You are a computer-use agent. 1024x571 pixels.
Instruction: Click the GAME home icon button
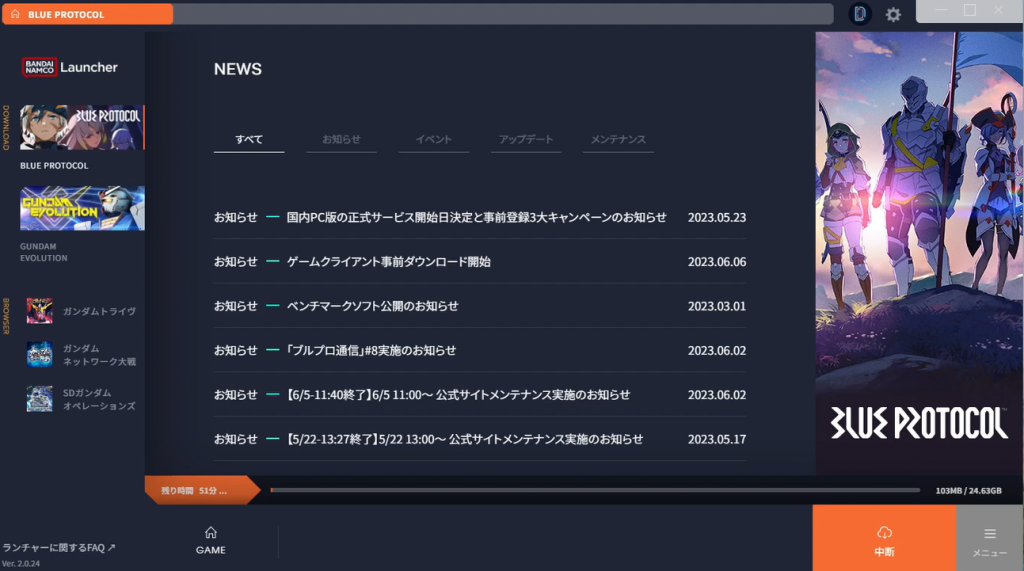point(210,540)
